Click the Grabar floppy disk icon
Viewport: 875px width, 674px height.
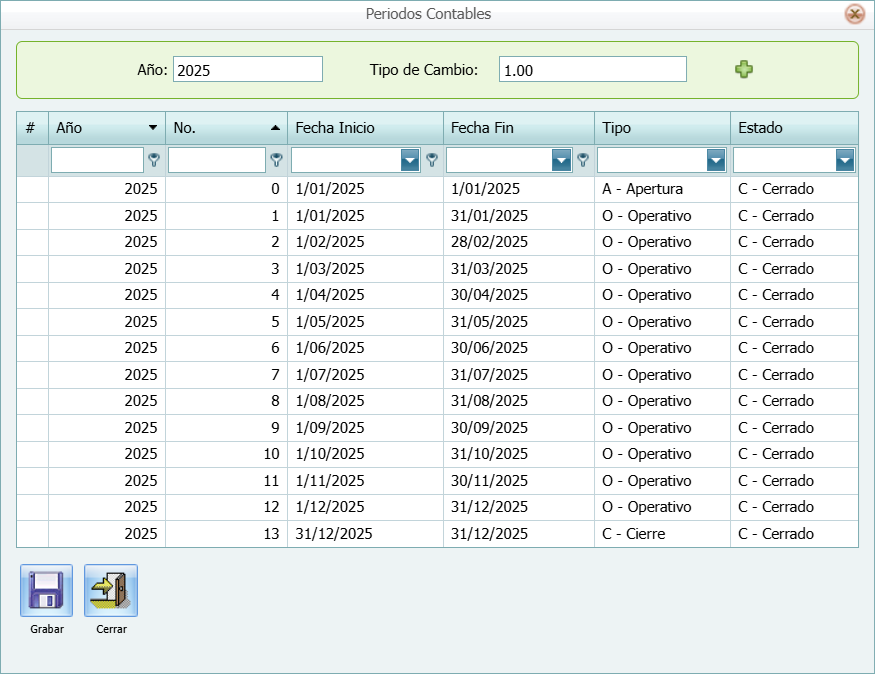46,591
